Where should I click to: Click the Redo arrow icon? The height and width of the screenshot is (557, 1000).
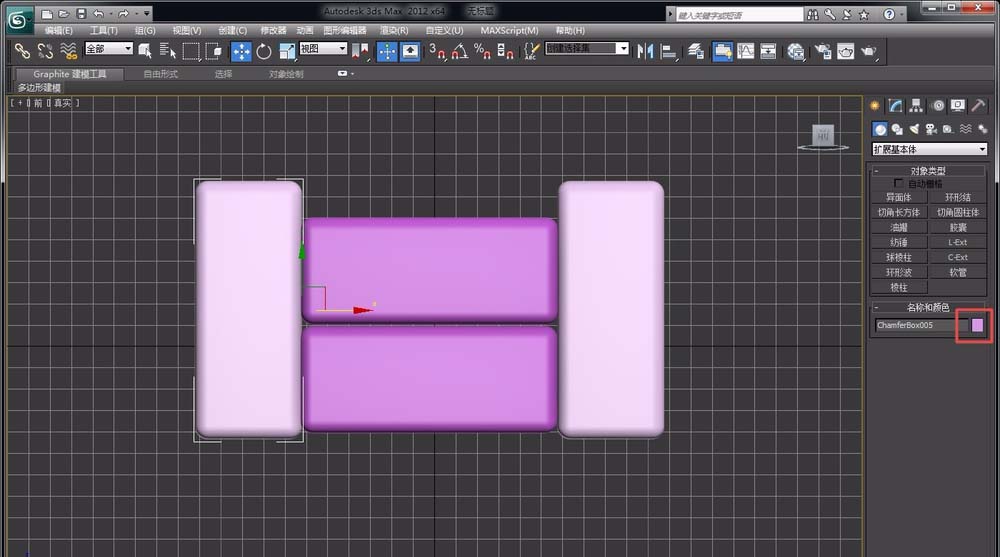click(123, 13)
